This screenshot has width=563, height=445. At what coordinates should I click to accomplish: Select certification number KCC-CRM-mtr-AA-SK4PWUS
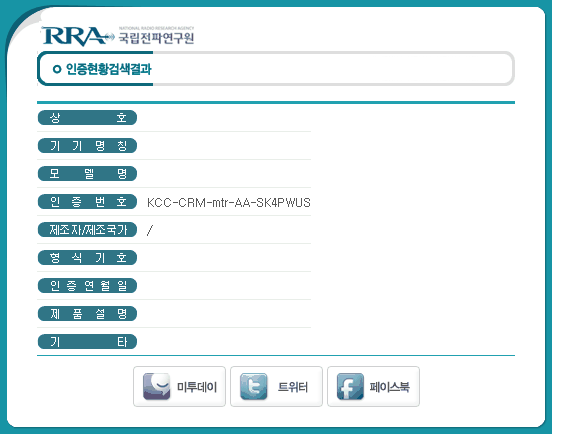229,203
